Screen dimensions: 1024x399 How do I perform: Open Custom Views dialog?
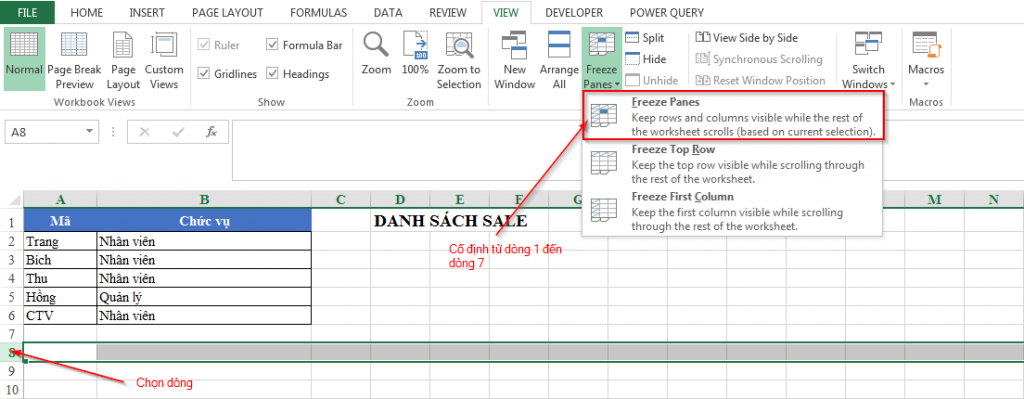[x=164, y=59]
